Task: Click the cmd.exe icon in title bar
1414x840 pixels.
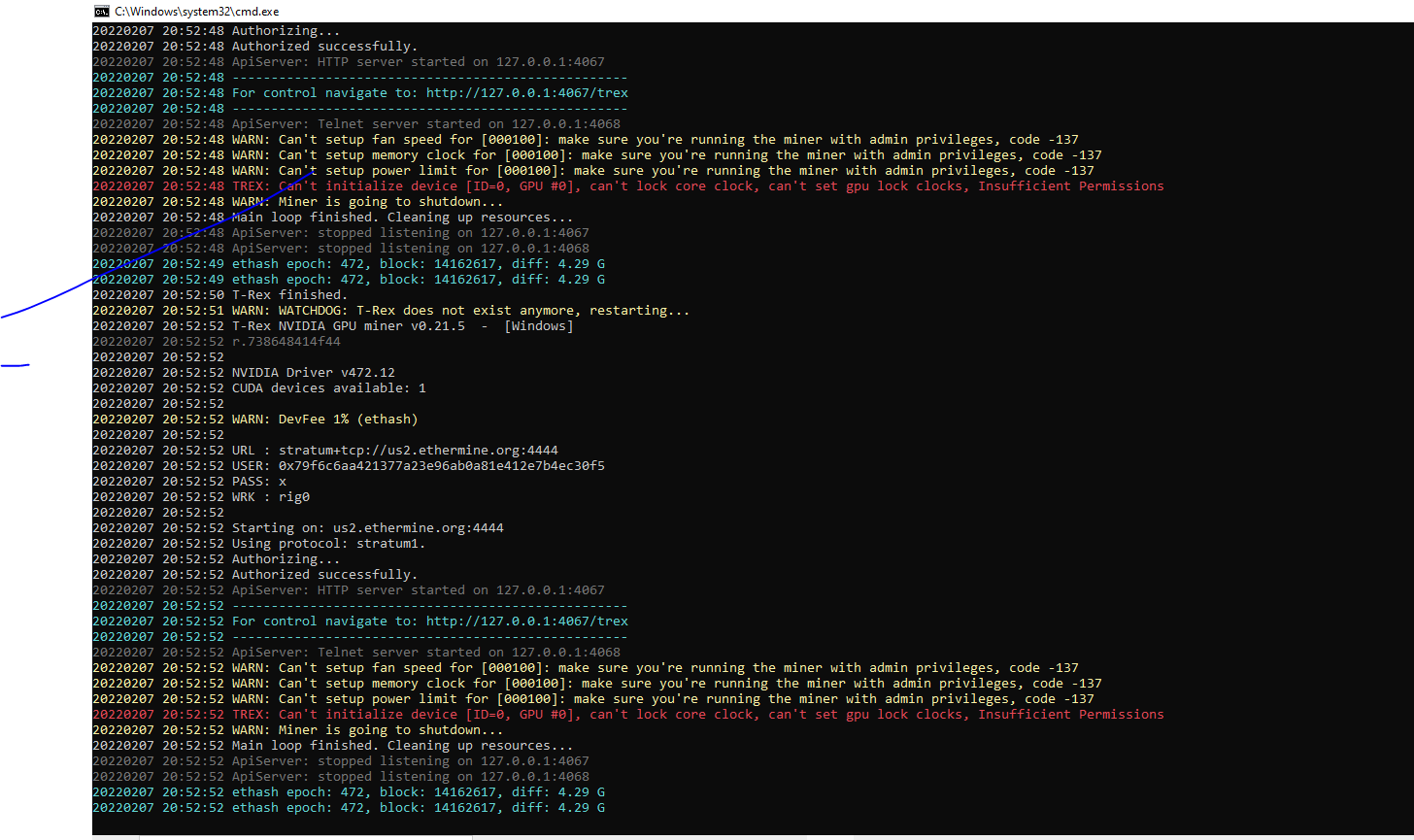Action: coord(102,11)
